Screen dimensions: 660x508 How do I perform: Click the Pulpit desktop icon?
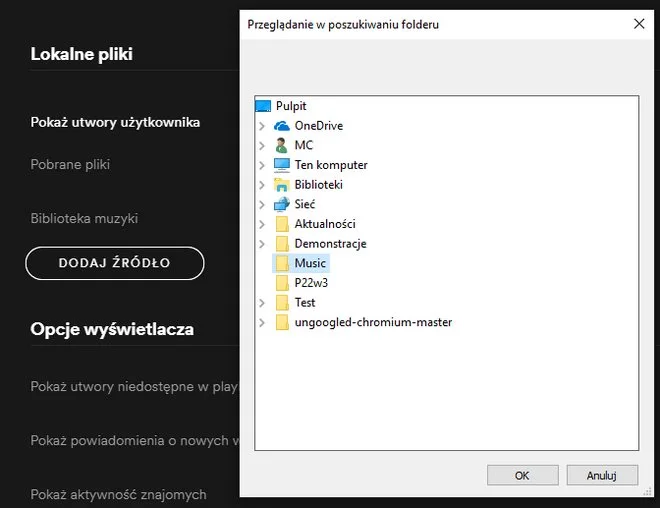pos(263,106)
